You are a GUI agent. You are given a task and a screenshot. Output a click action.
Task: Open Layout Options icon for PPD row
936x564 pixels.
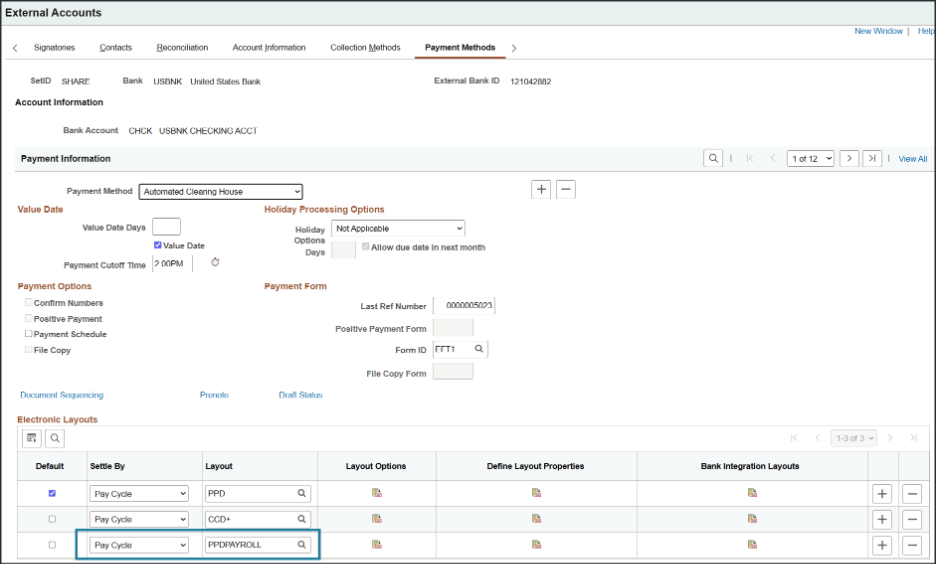point(376,493)
